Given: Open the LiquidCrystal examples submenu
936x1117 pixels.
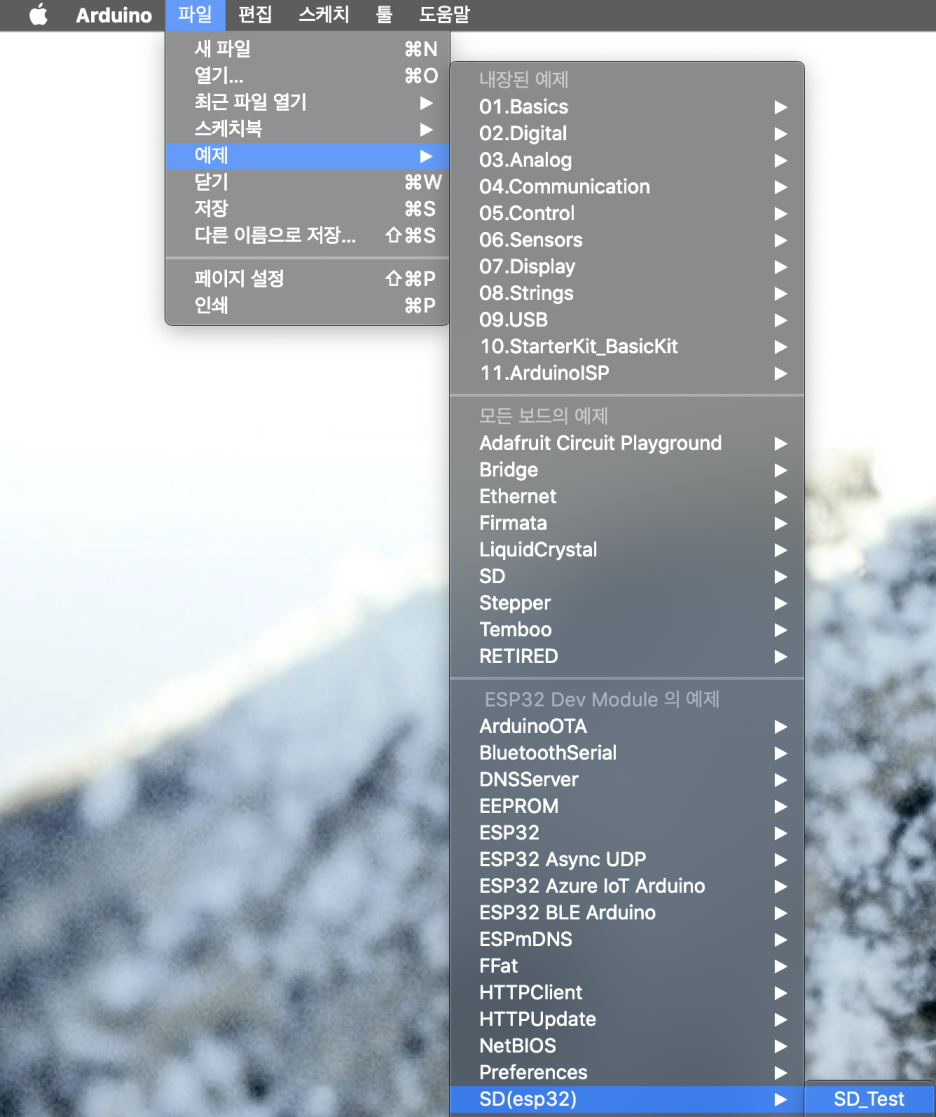Looking at the screenshot, I should 627,550.
